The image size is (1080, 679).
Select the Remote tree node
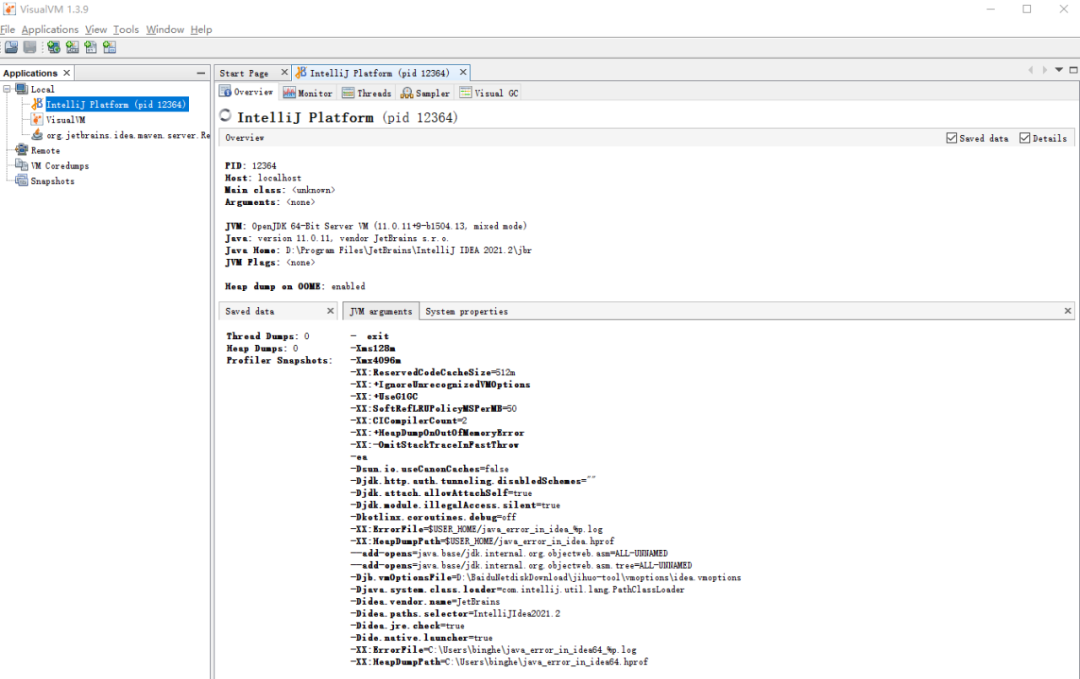[x=45, y=150]
